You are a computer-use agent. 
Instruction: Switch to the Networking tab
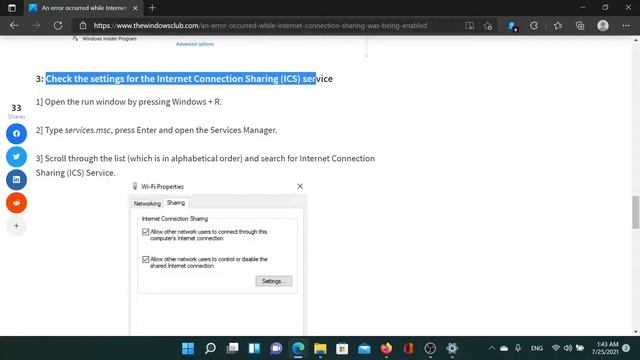(x=147, y=203)
